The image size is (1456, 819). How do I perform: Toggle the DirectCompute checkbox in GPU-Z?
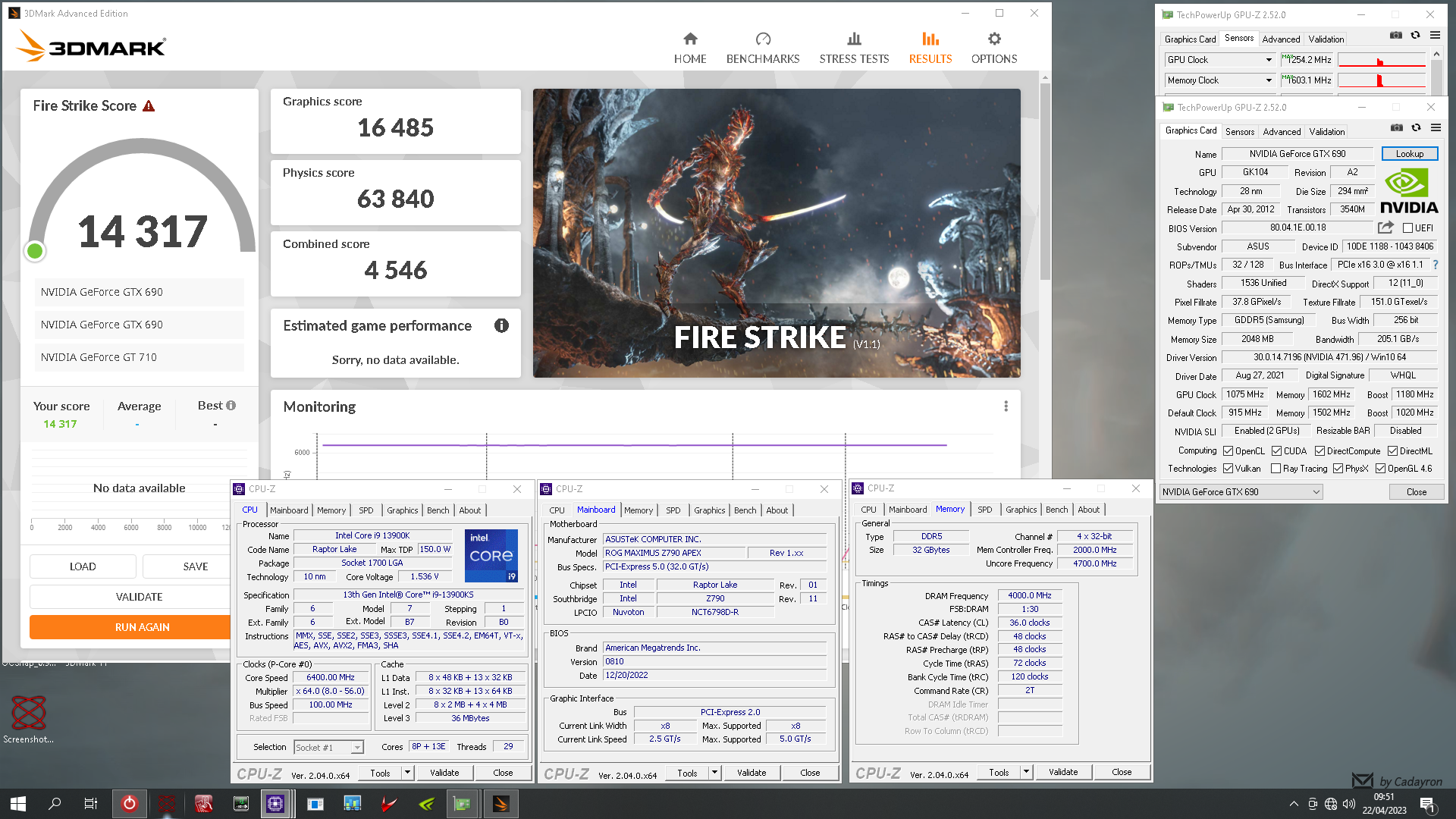(x=1319, y=450)
